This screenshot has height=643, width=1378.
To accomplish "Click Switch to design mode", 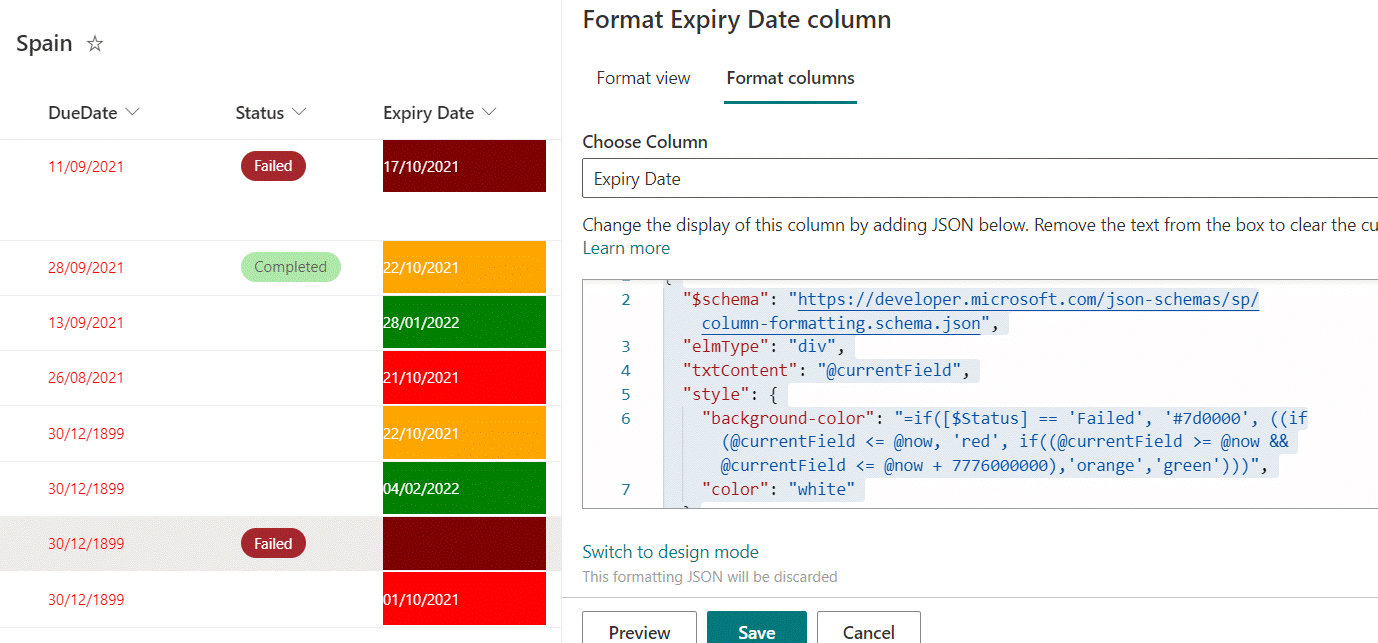I will click(x=670, y=552).
